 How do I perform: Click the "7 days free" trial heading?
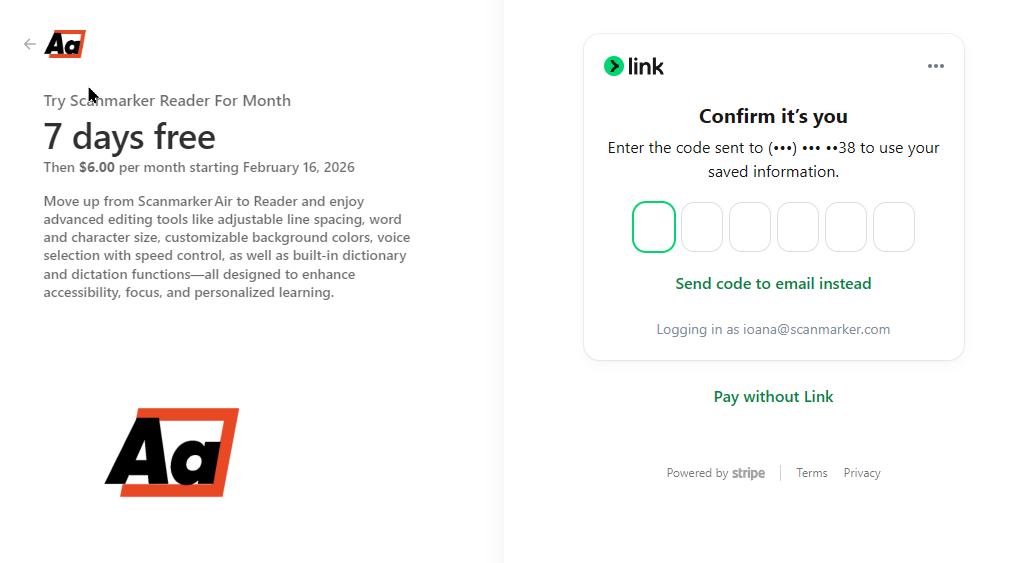pos(129,137)
